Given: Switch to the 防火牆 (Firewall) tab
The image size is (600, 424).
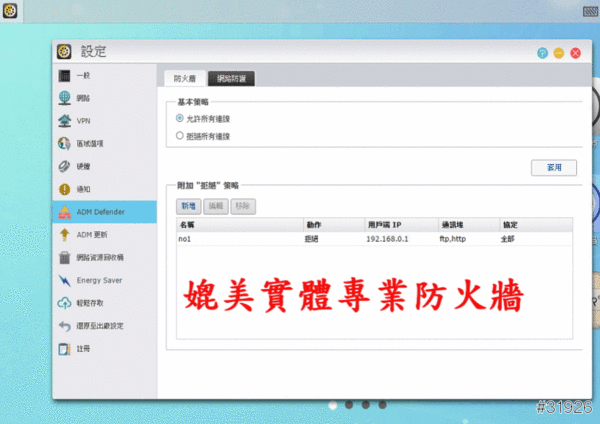Looking at the screenshot, I should coord(185,77).
